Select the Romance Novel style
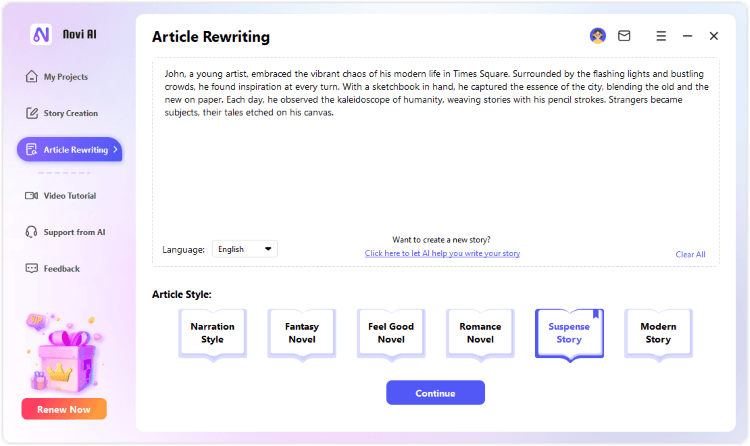Image resolution: width=750 pixels, height=446 pixels. (x=480, y=334)
